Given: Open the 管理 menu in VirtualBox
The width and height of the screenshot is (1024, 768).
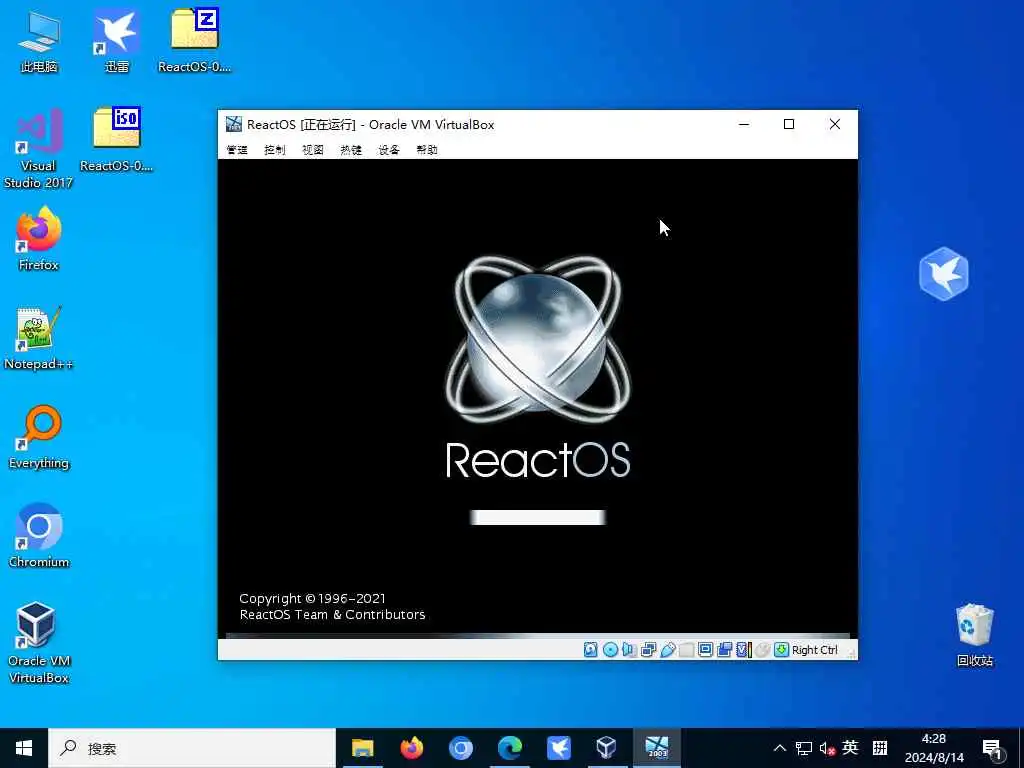Looking at the screenshot, I should click(237, 150).
